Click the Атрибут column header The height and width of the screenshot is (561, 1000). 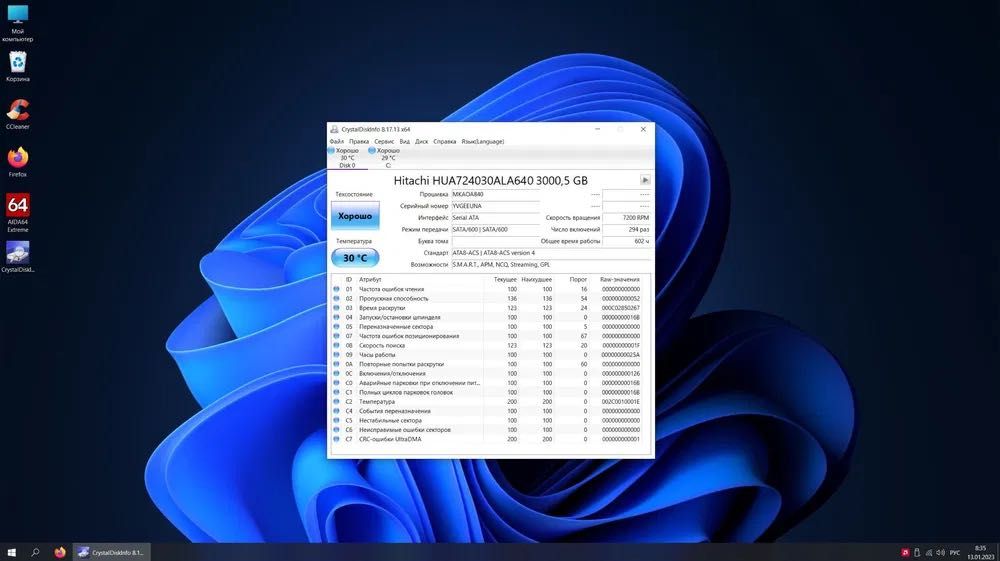click(370, 280)
